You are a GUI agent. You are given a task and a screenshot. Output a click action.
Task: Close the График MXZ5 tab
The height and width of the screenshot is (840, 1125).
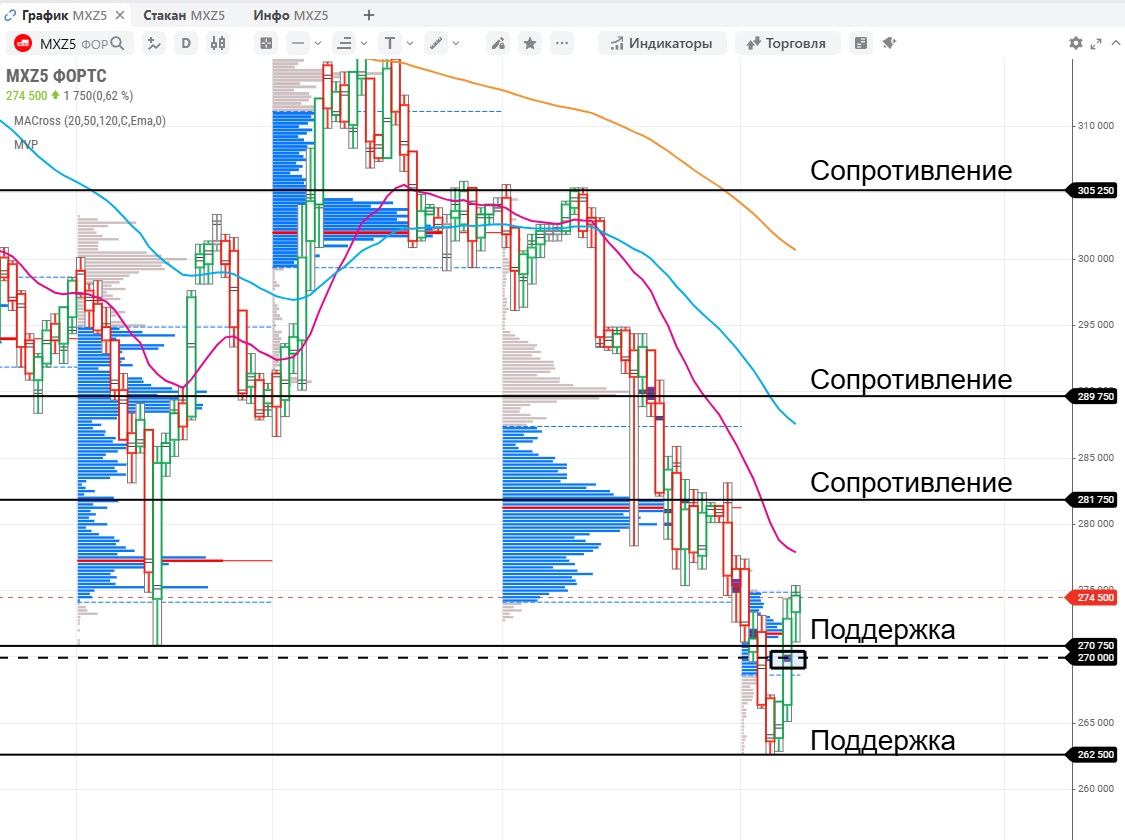(x=120, y=15)
